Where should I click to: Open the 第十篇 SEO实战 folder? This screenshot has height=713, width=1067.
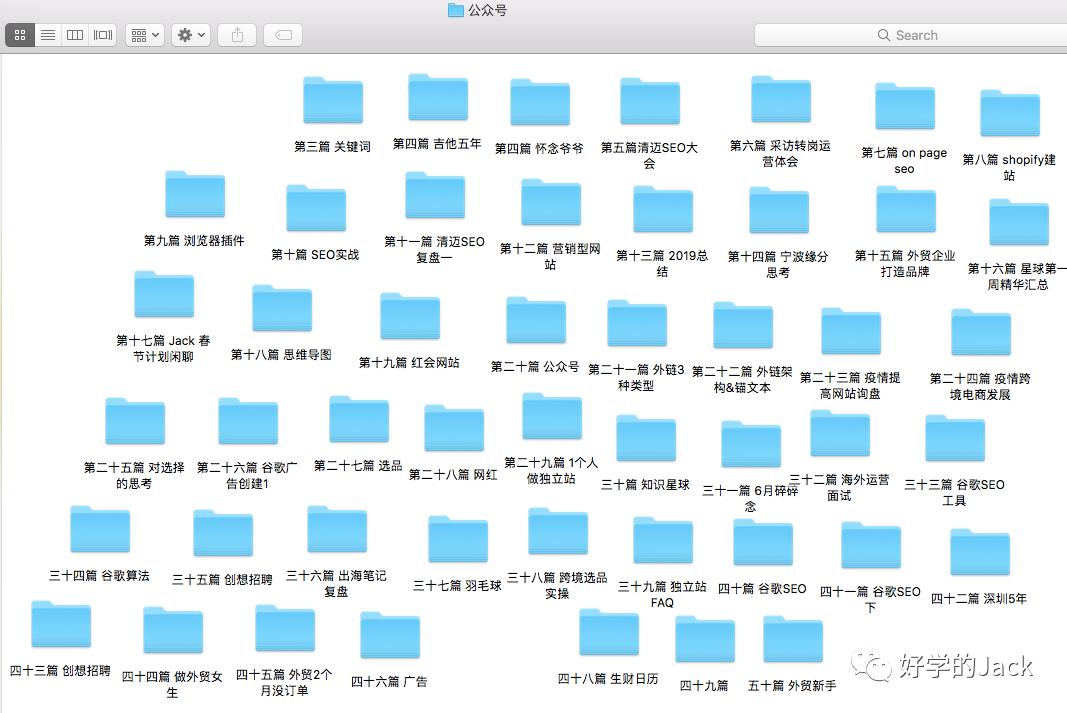click(315, 207)
